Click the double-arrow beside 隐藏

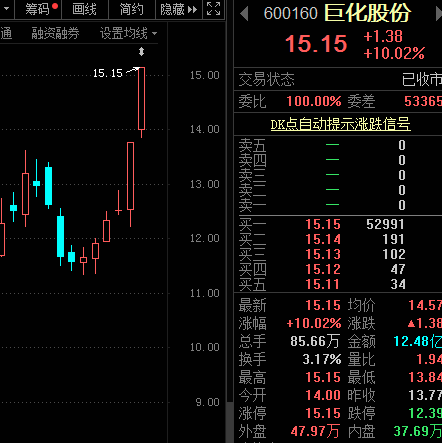[x=192, y=9]
